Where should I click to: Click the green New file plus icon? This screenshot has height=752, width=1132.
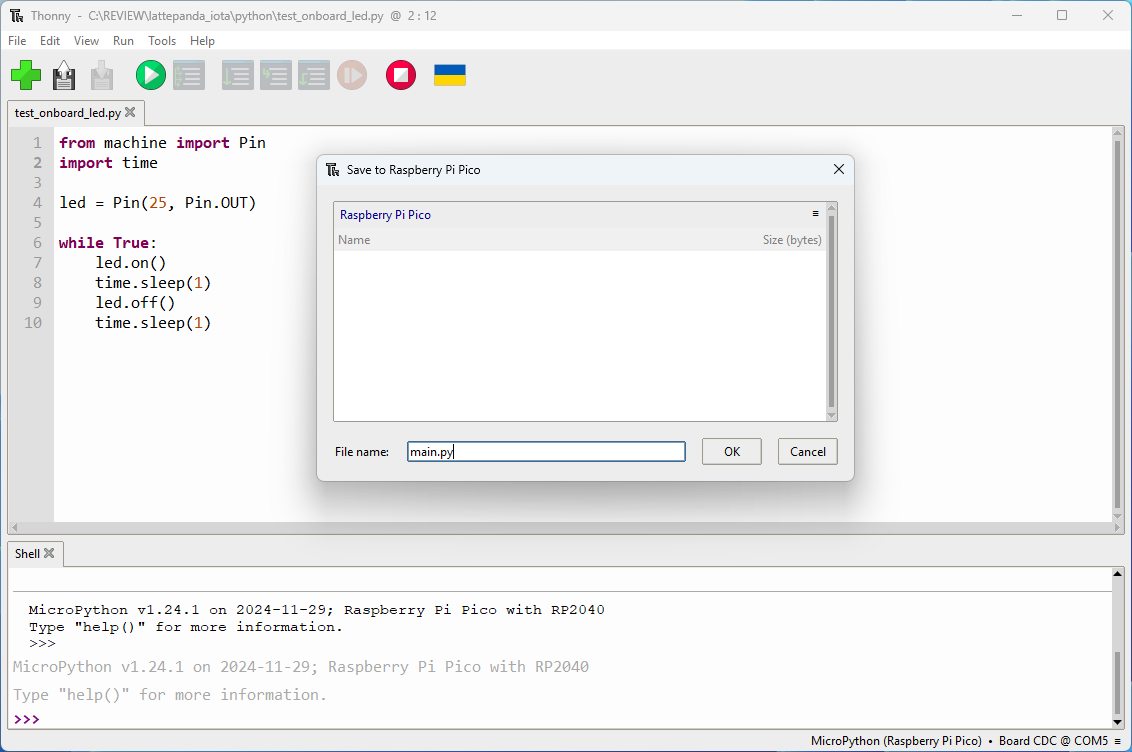[26, 75]
